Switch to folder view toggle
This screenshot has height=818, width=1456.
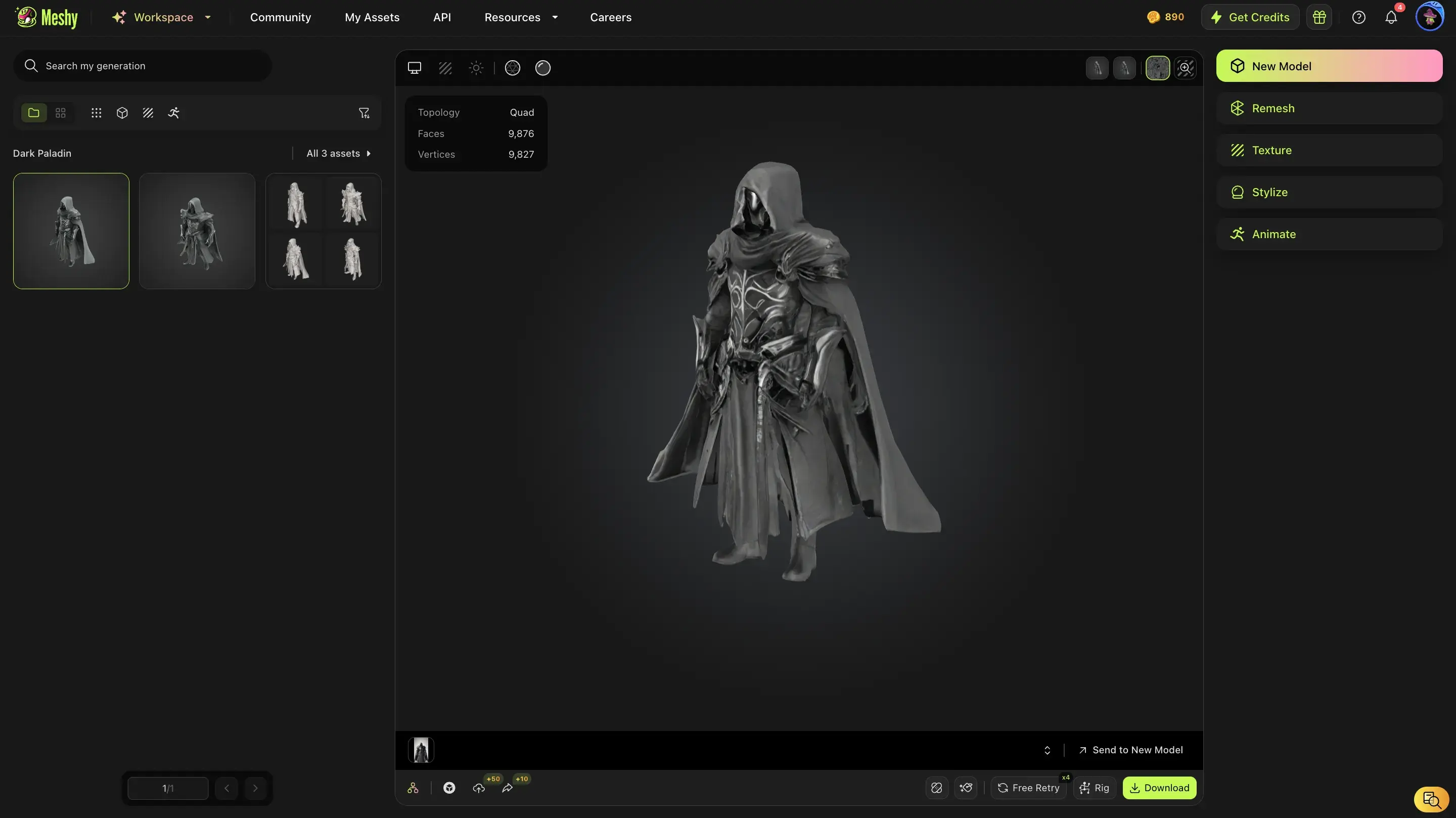point(34,113)
